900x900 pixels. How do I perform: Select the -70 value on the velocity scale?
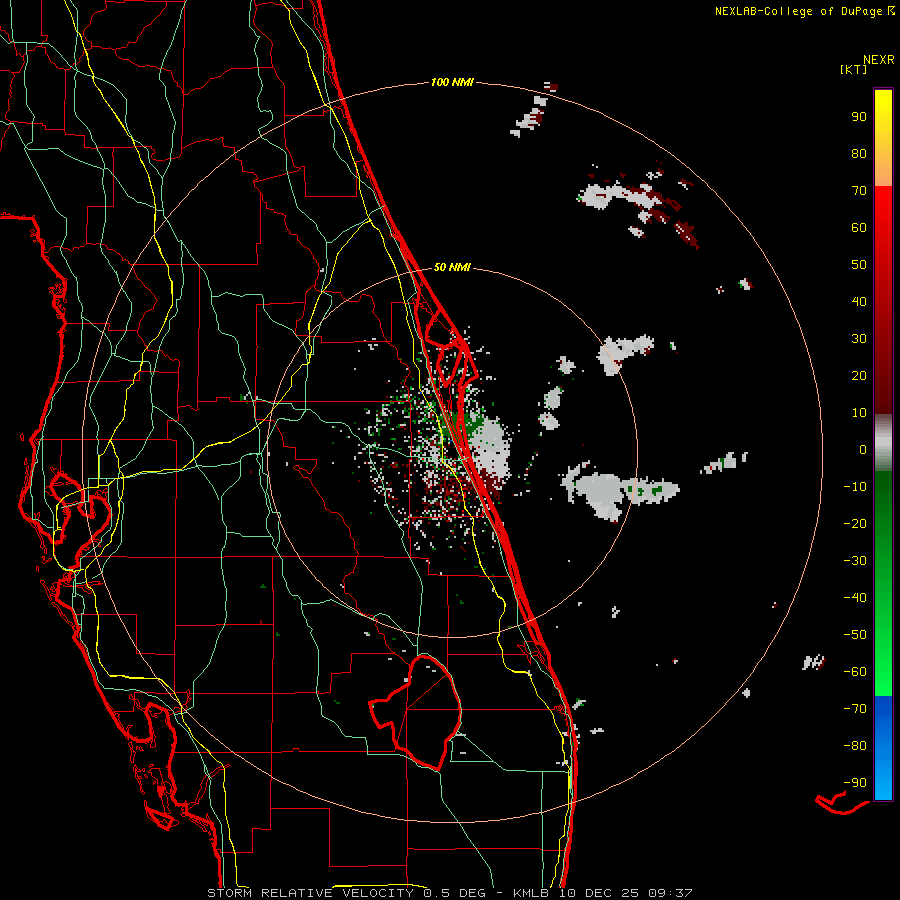tap(855, 709)
